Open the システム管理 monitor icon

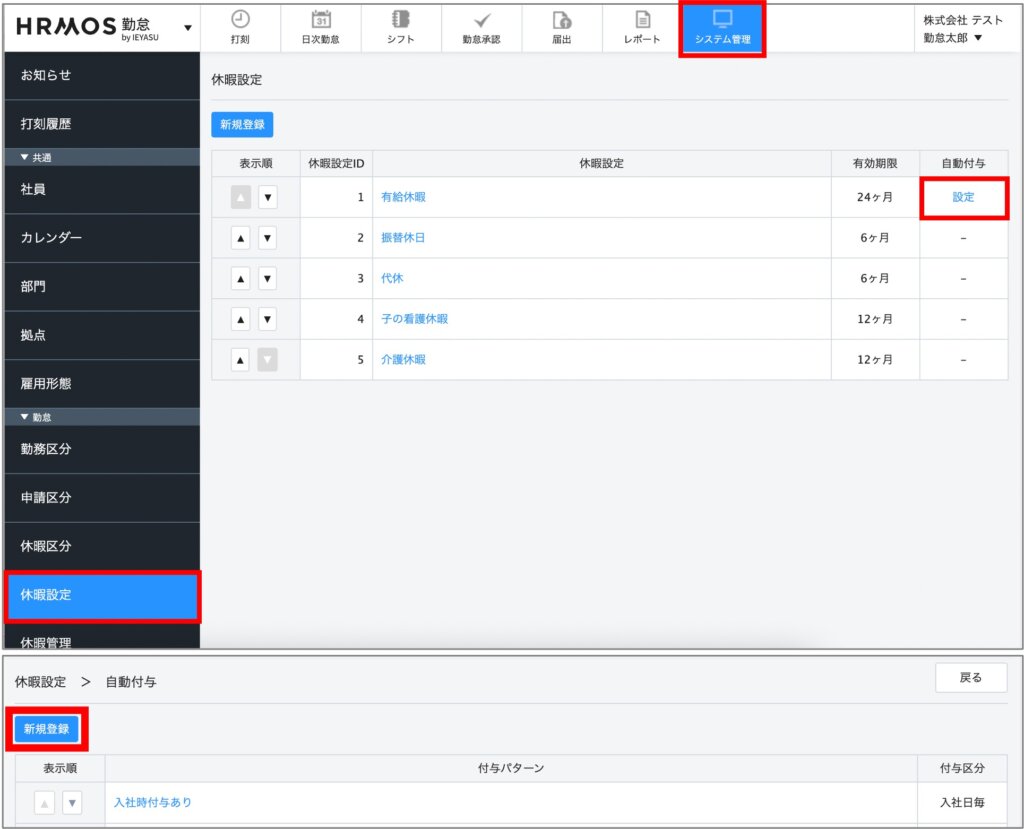722,20
